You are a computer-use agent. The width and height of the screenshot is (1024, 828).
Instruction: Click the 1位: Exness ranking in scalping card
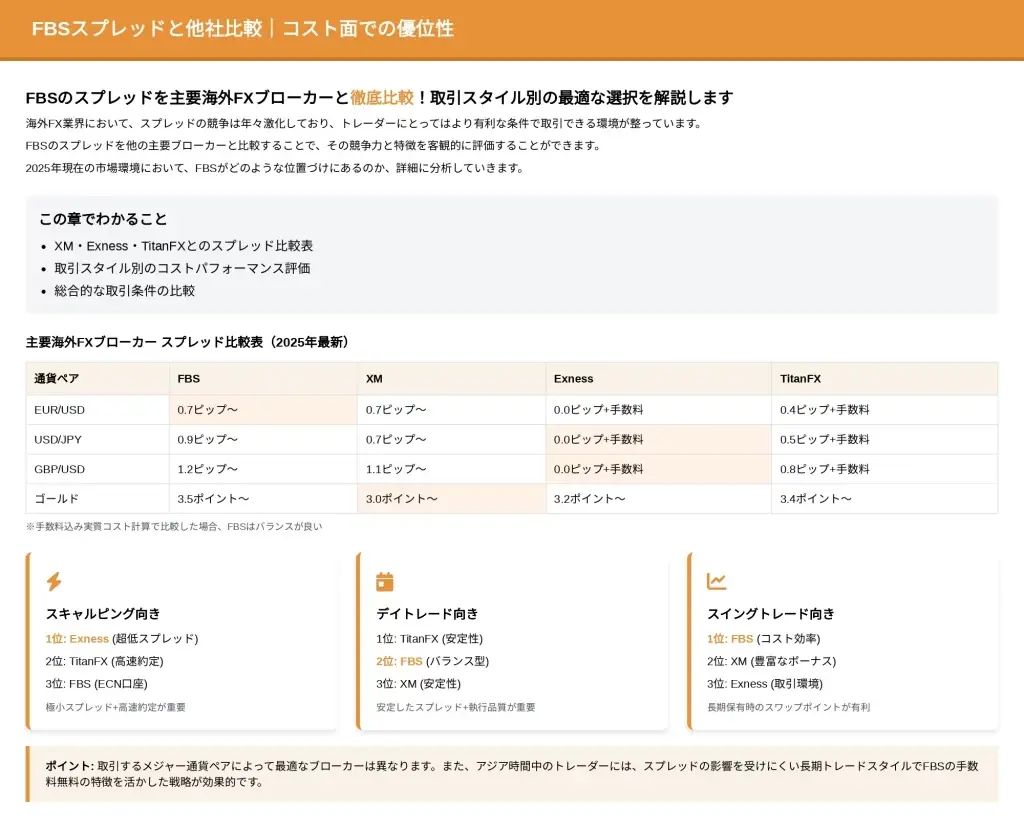coord(77,639)
